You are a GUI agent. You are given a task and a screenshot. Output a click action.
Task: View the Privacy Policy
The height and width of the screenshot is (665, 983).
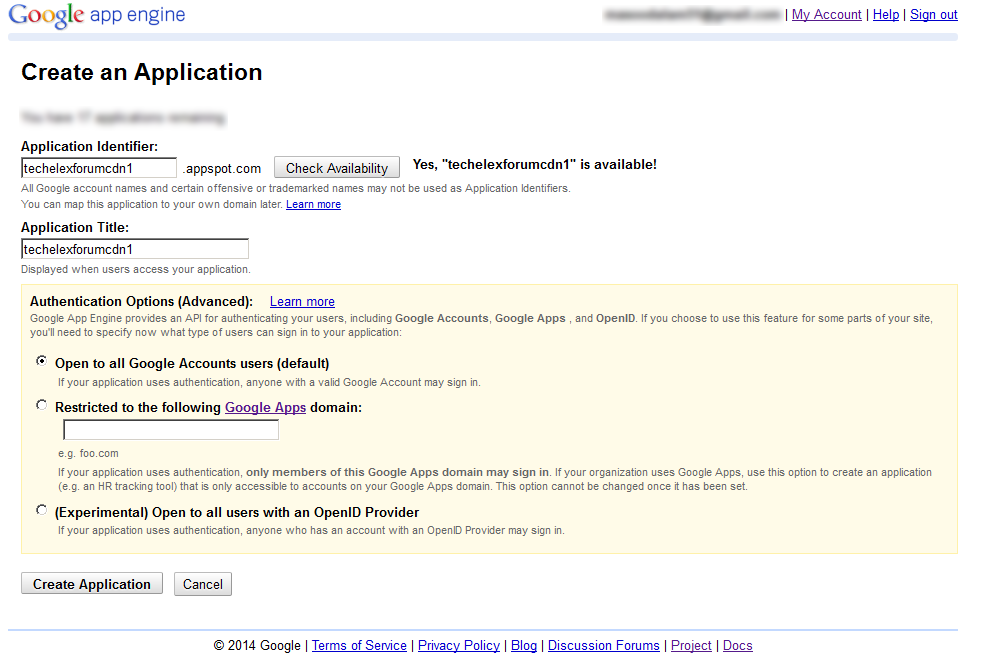(x=458, y=645)
